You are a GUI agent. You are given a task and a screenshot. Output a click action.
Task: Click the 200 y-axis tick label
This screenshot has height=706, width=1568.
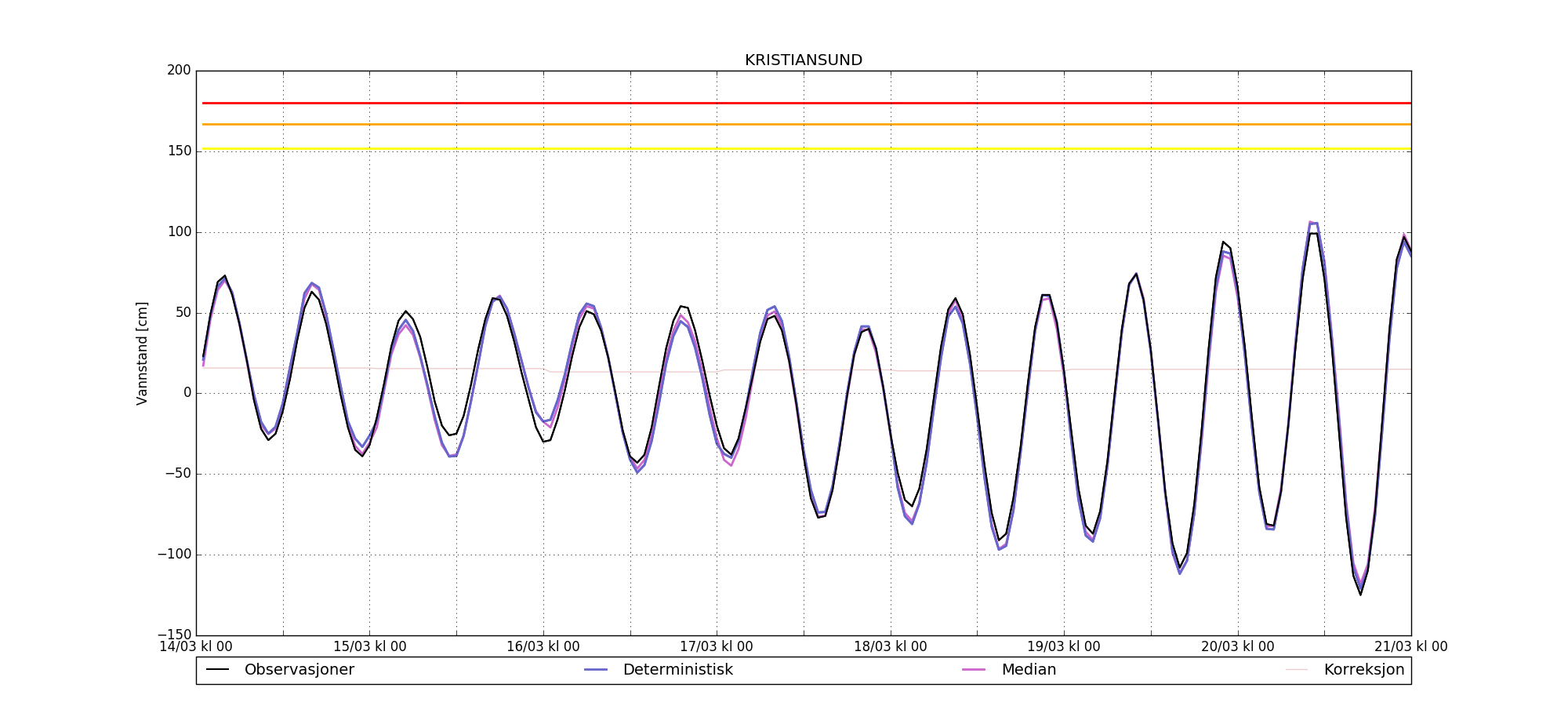179,71
